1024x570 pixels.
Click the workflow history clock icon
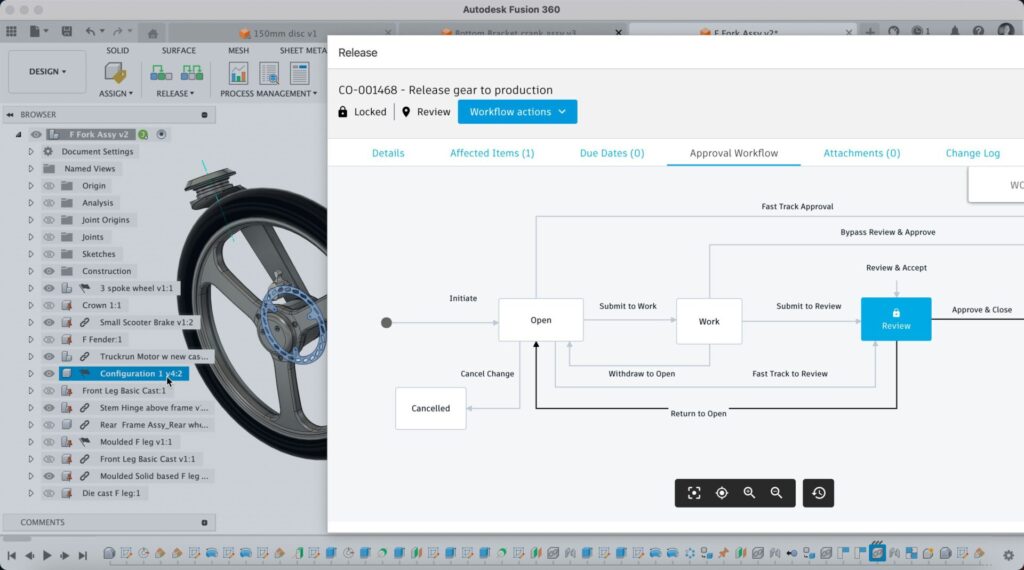[x=818, y=493]
